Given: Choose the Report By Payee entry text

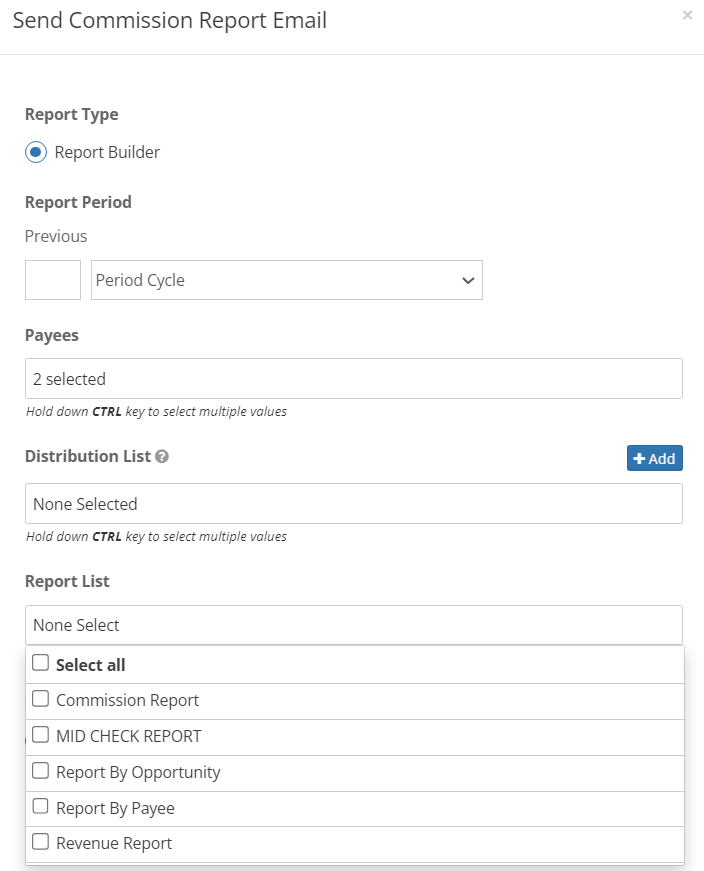Looking at the screenshot, I should tap(115, 808).
